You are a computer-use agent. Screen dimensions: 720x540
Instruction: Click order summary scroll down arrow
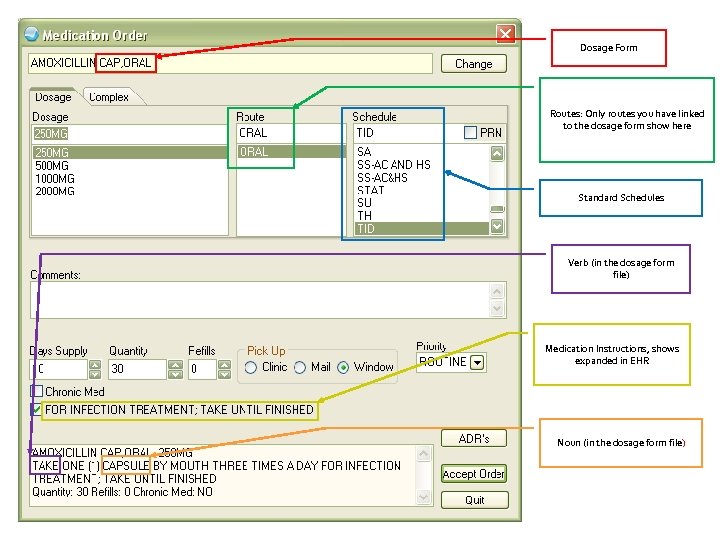[x=423, y=497]
